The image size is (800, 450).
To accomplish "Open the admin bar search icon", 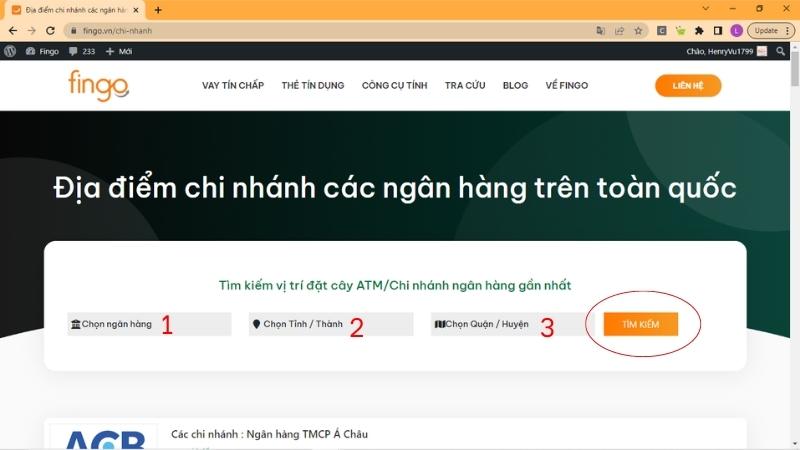I will pos(780,51).
